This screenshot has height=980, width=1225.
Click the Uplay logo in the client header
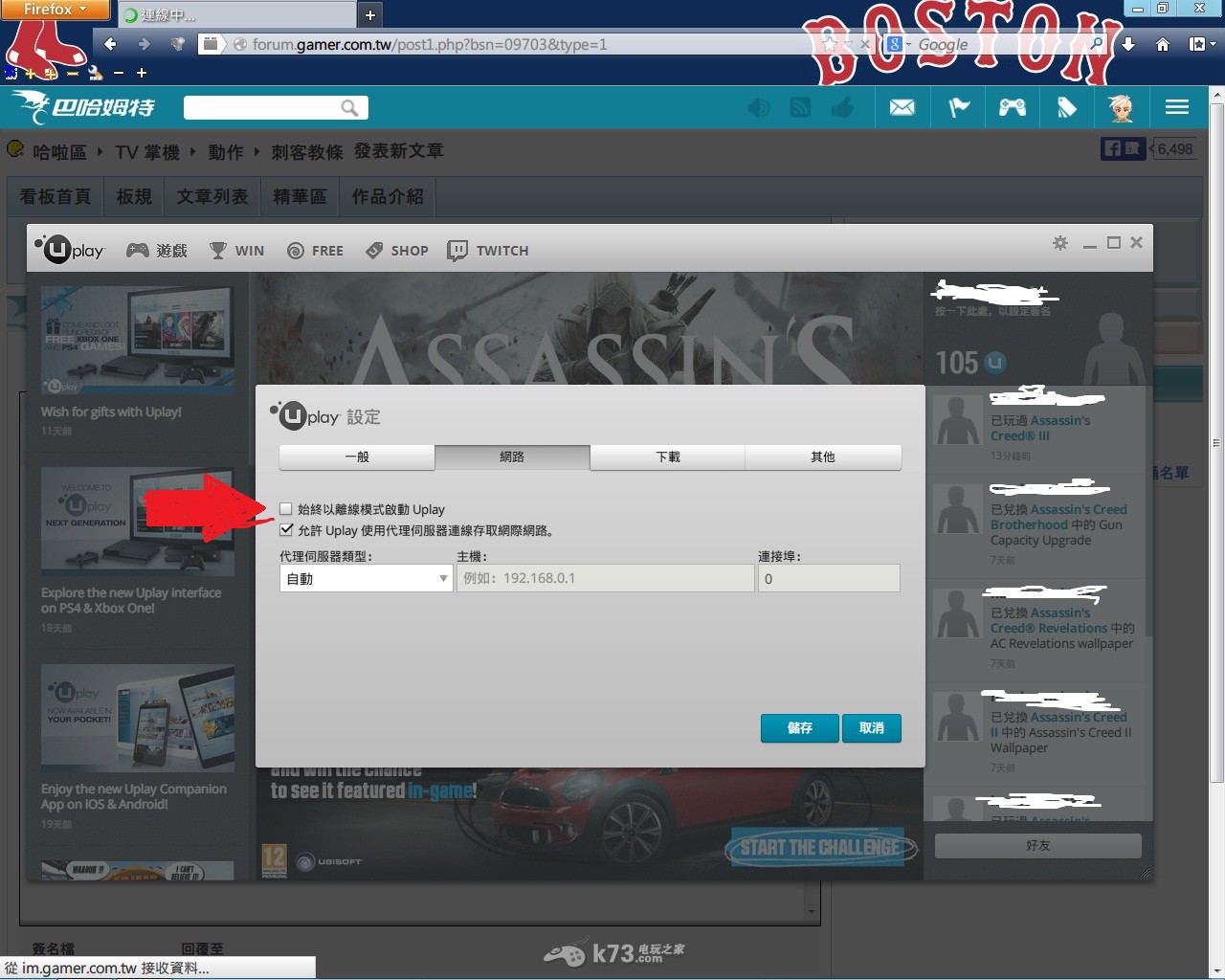69,250
